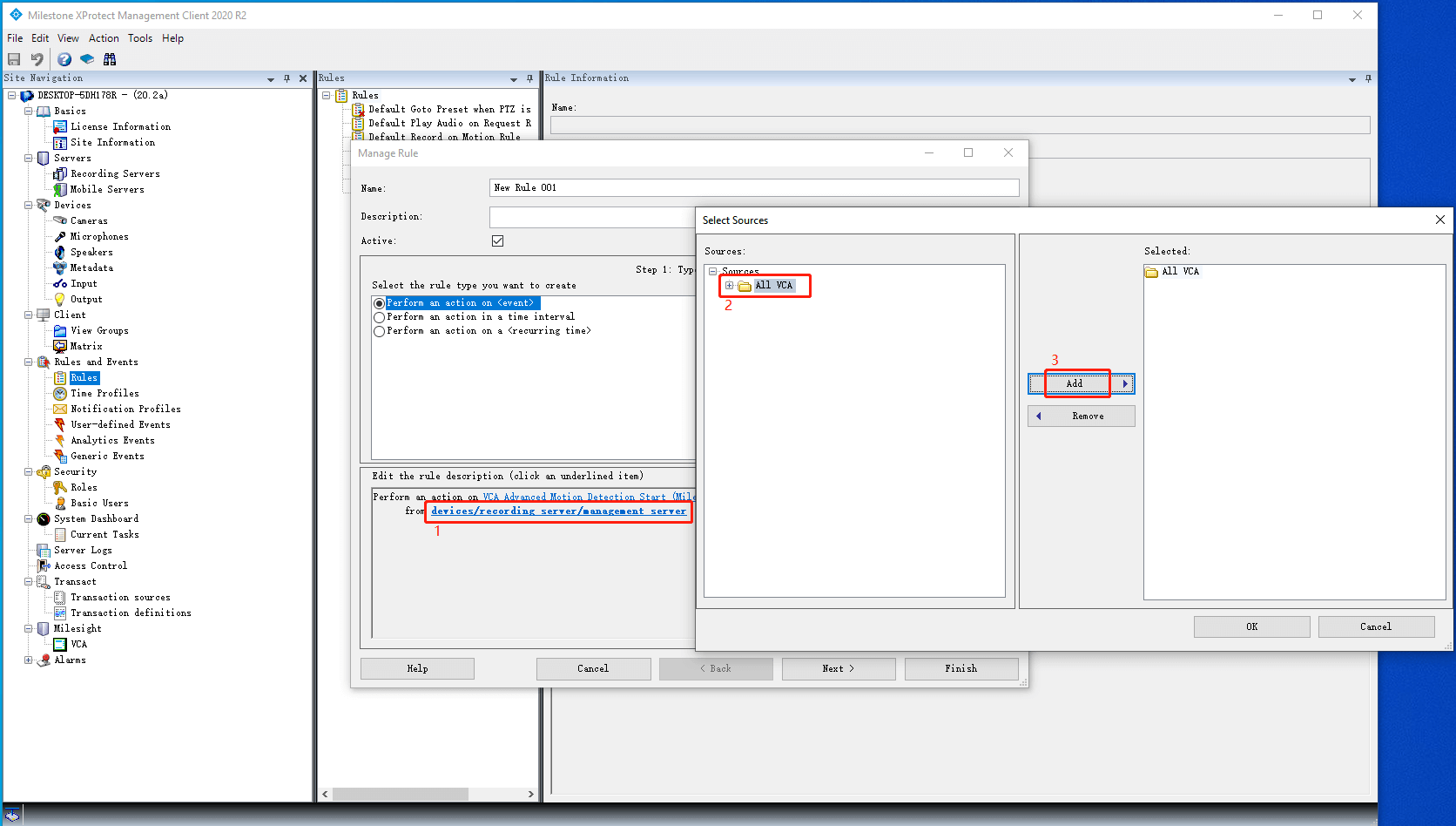
Task: Open the Action menu
Action: [104, 38]
